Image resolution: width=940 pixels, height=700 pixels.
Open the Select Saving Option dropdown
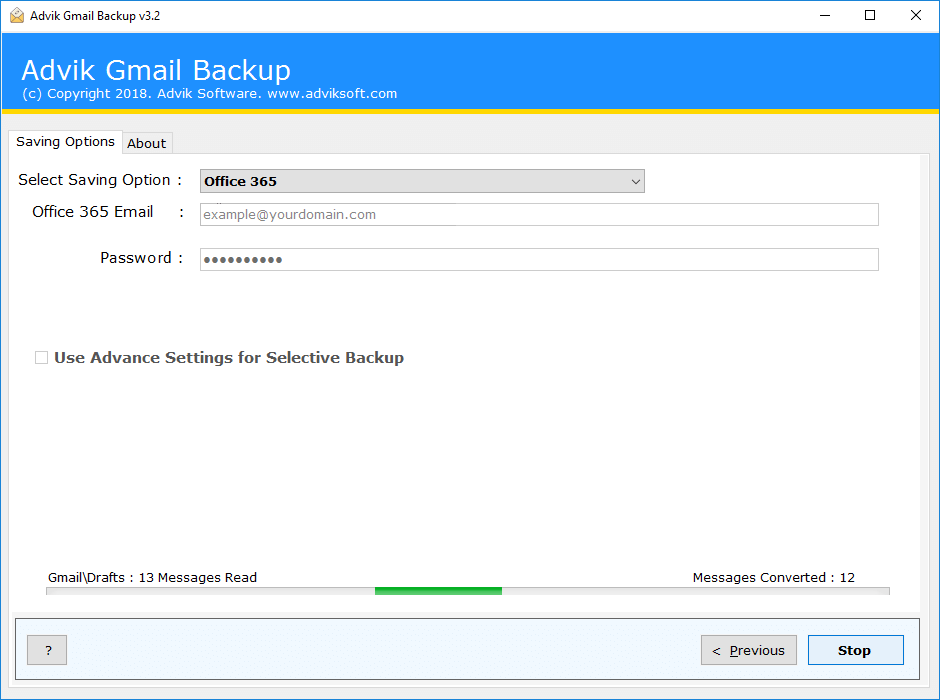pyautogui.click(x=422, y=181)
